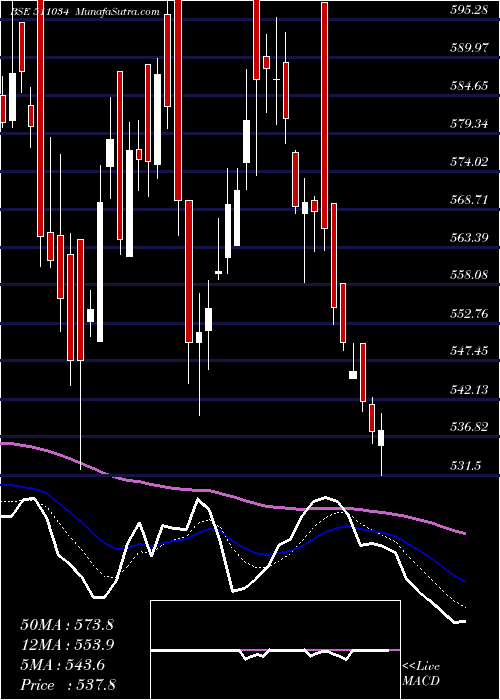The image size is (500, 700).
Task: Click the 547.45 price label
Action: [469, 351]
